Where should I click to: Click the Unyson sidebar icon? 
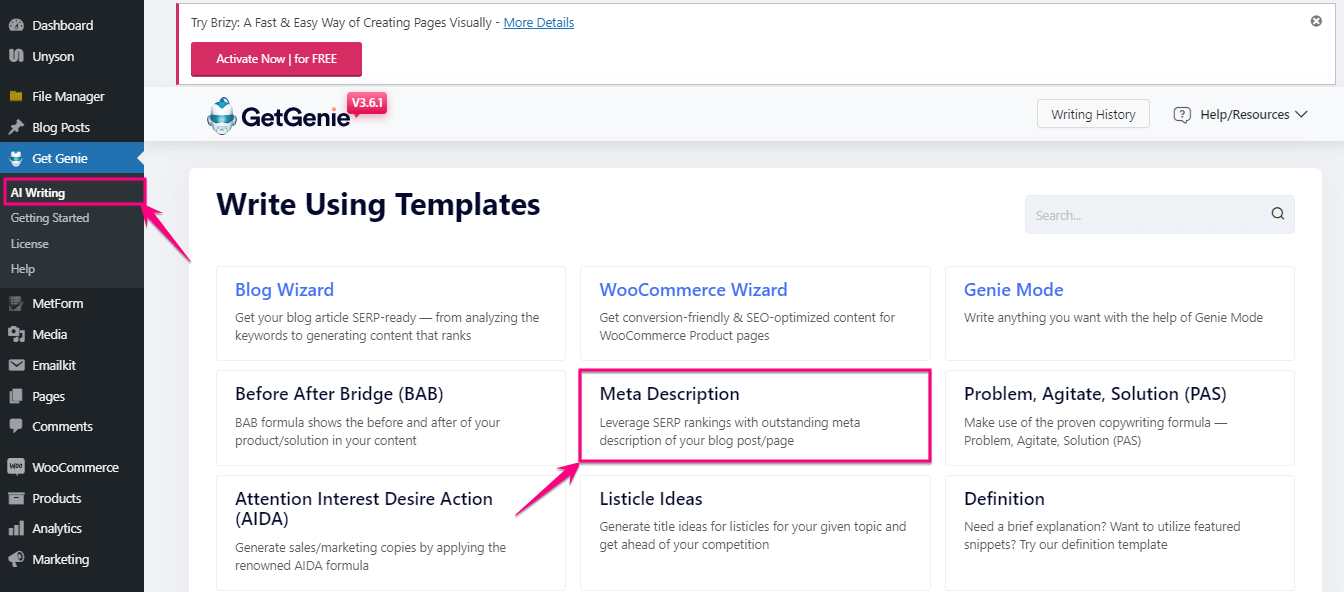[16, 56]
